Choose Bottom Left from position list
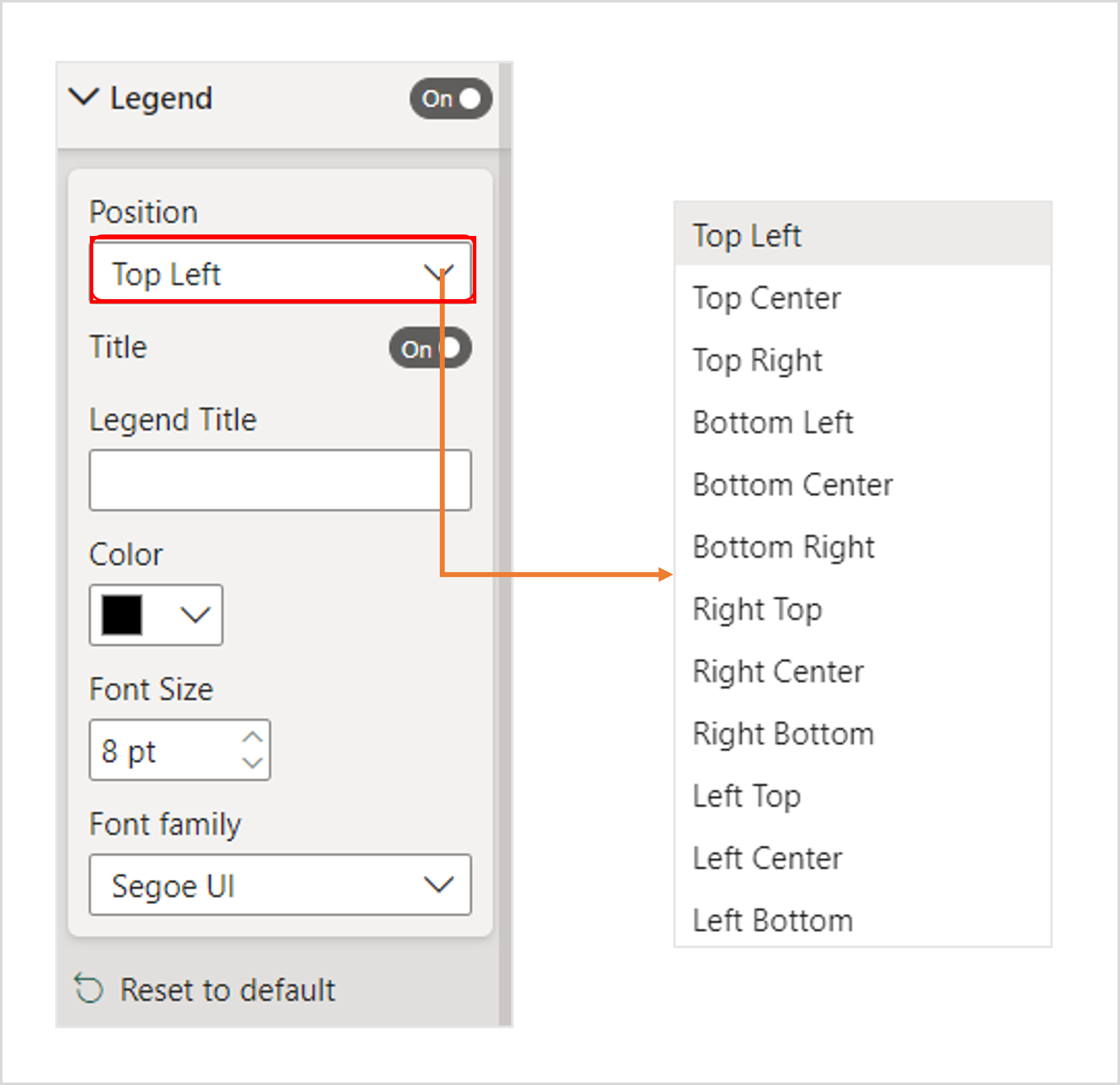 point(772,423)
